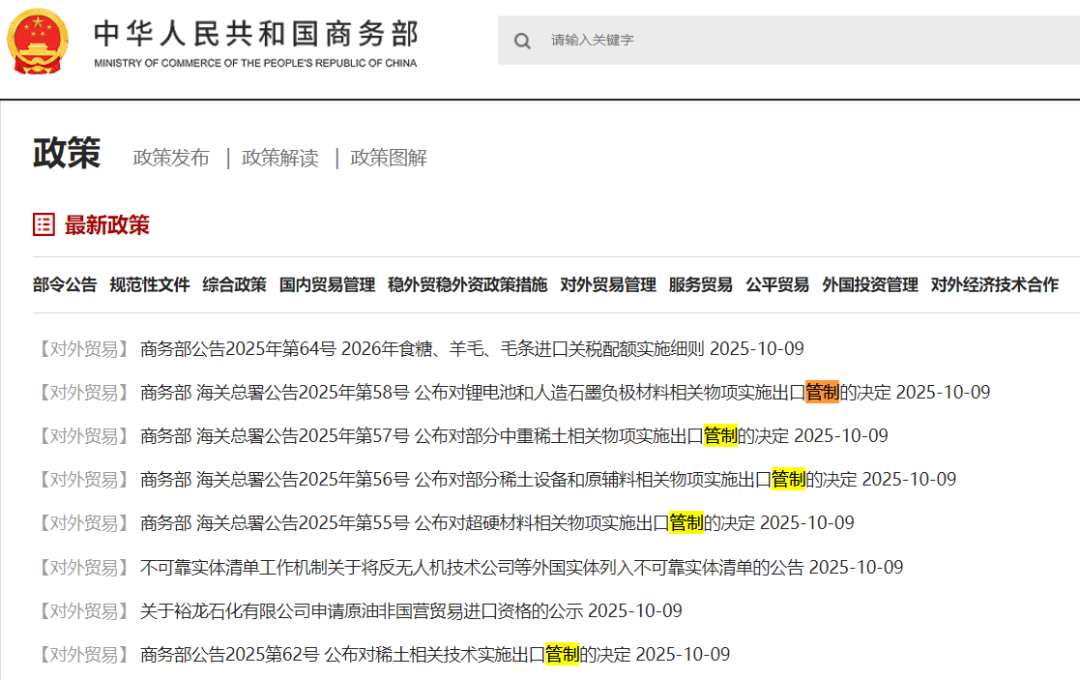Image resolution: width=1080 pixels, height=680 pixels.
Task: Open 第55号 超硬材料 announcement
Action: pos(448,523)
